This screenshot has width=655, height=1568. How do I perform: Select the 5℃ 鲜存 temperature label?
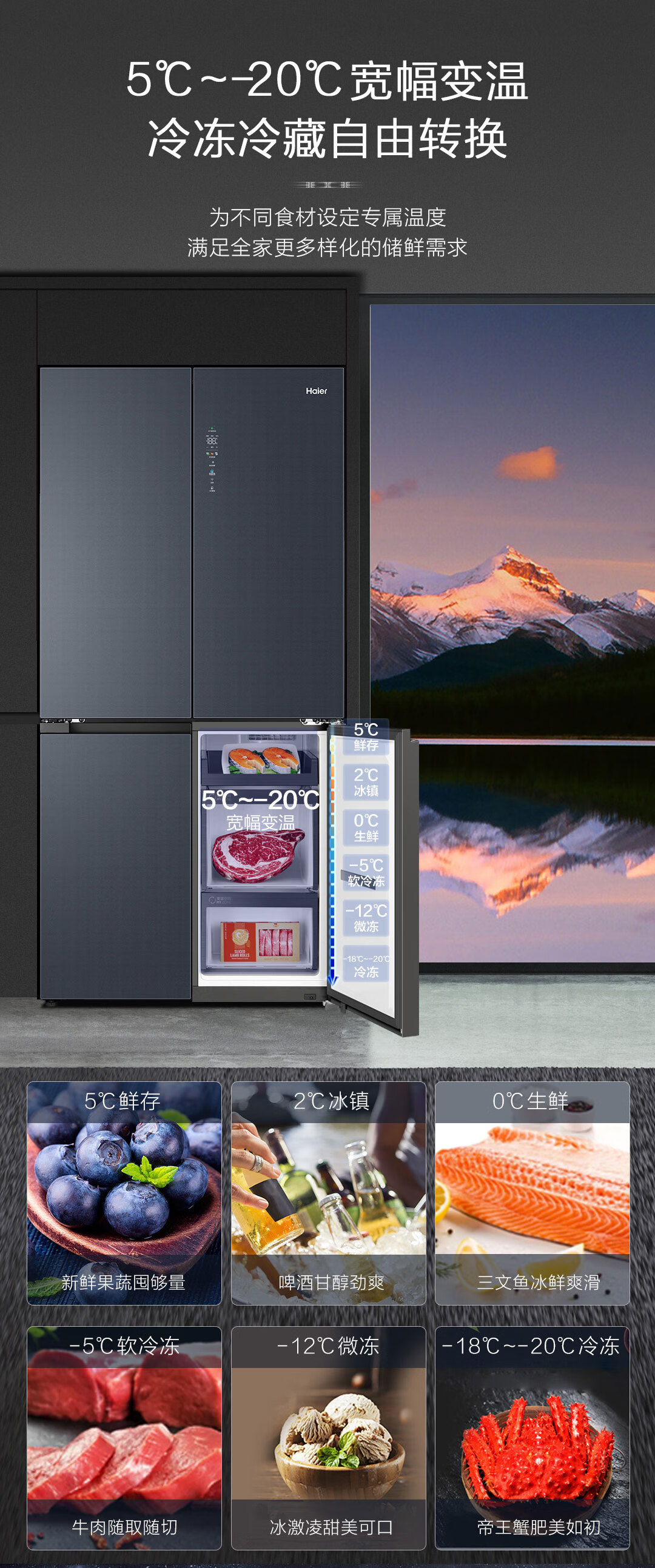click(x=366, y=736)
